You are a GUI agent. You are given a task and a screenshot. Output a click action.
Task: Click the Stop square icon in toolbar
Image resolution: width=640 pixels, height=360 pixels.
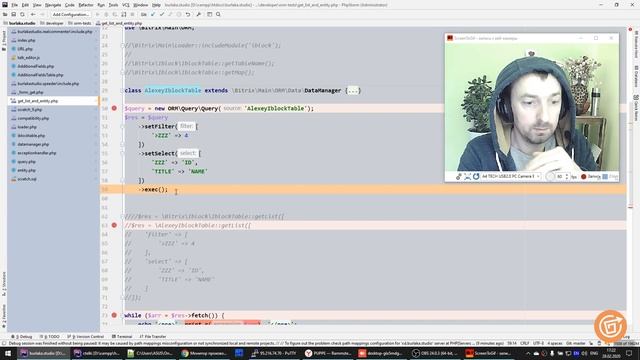[x=132, y=14]
